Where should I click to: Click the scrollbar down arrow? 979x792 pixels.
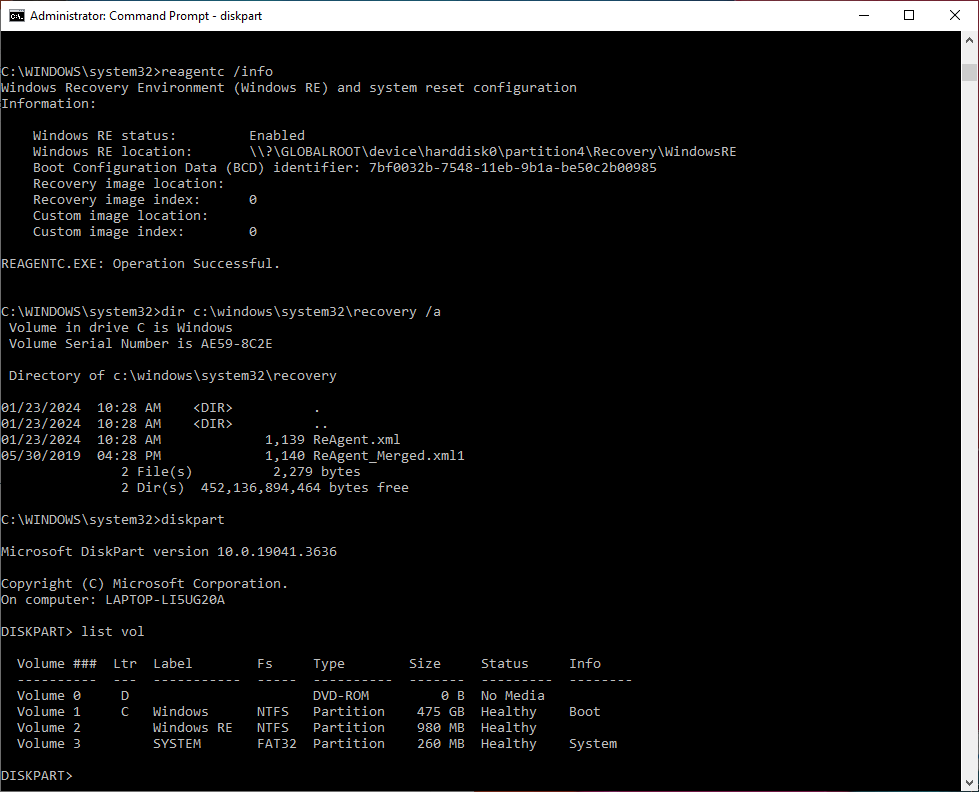pyautogui.click(x=969, y=783)
